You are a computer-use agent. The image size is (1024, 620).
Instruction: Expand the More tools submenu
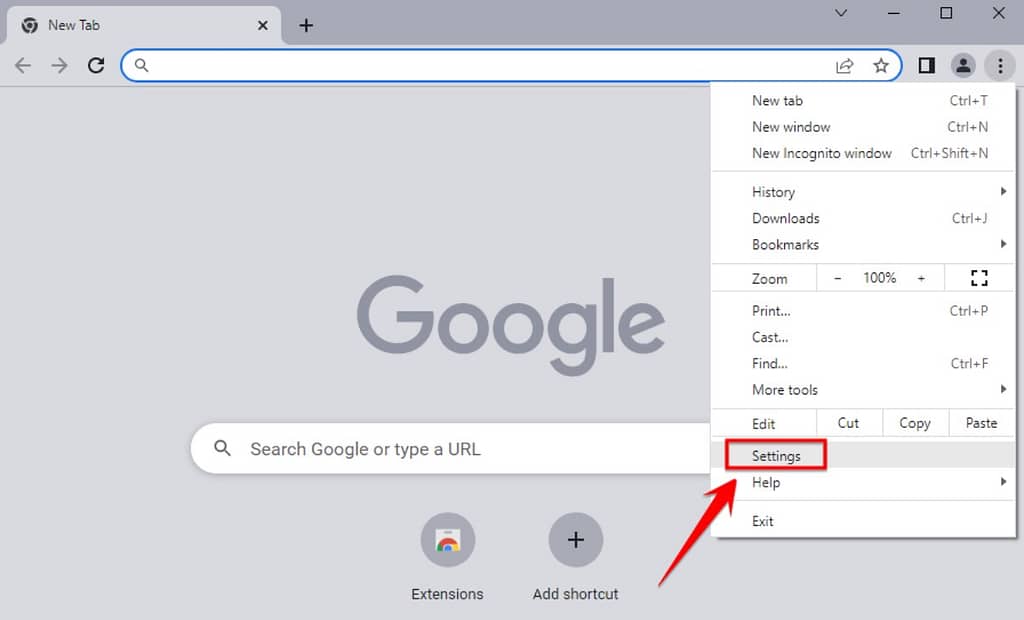(x=863, y=390)
